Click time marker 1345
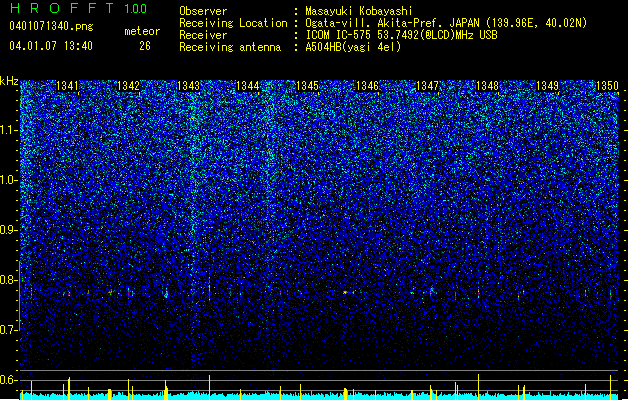 tap(307, 86)
